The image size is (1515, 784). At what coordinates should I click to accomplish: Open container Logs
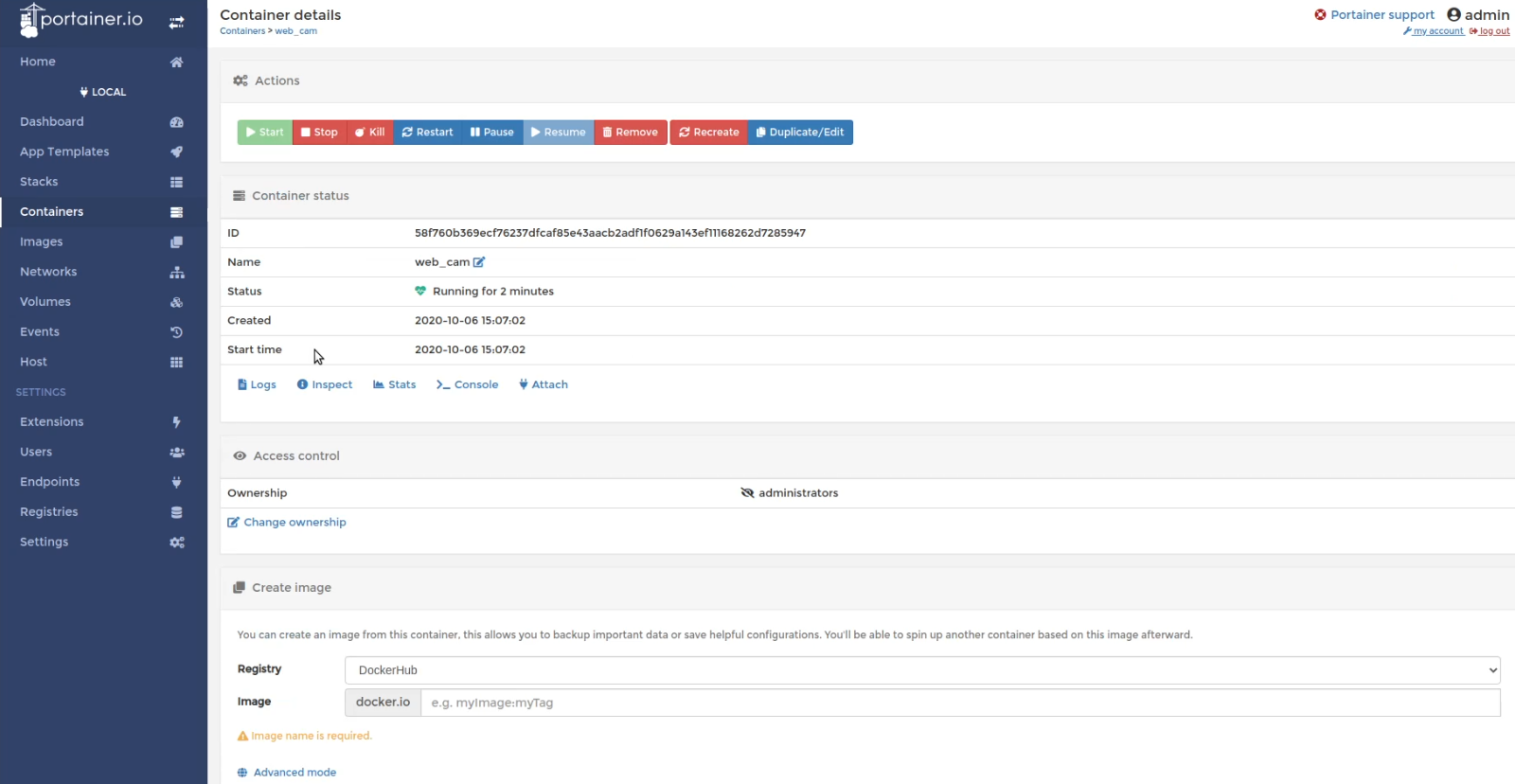257,384
